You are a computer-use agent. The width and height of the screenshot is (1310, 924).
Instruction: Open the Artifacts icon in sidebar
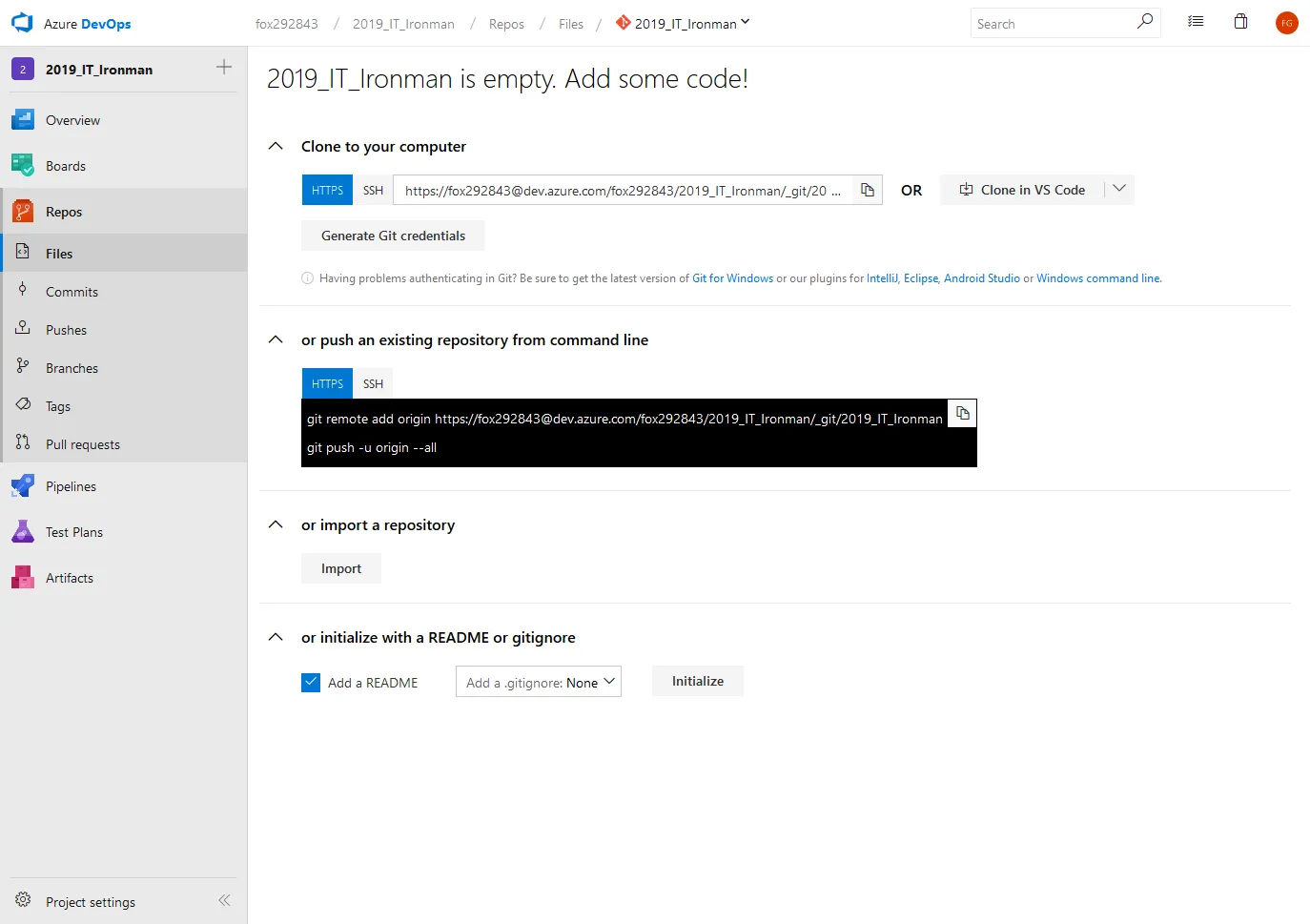click(23, 578)
